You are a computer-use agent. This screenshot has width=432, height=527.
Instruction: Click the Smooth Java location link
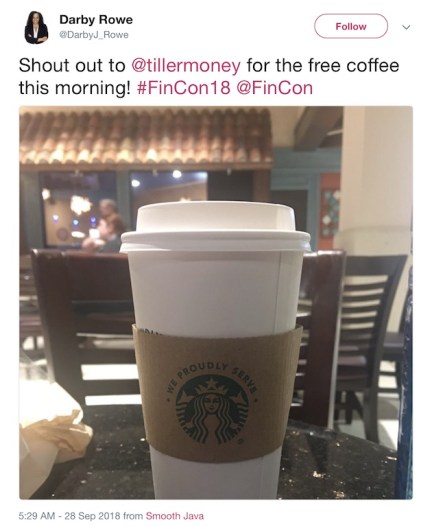[x=174, y=516]
